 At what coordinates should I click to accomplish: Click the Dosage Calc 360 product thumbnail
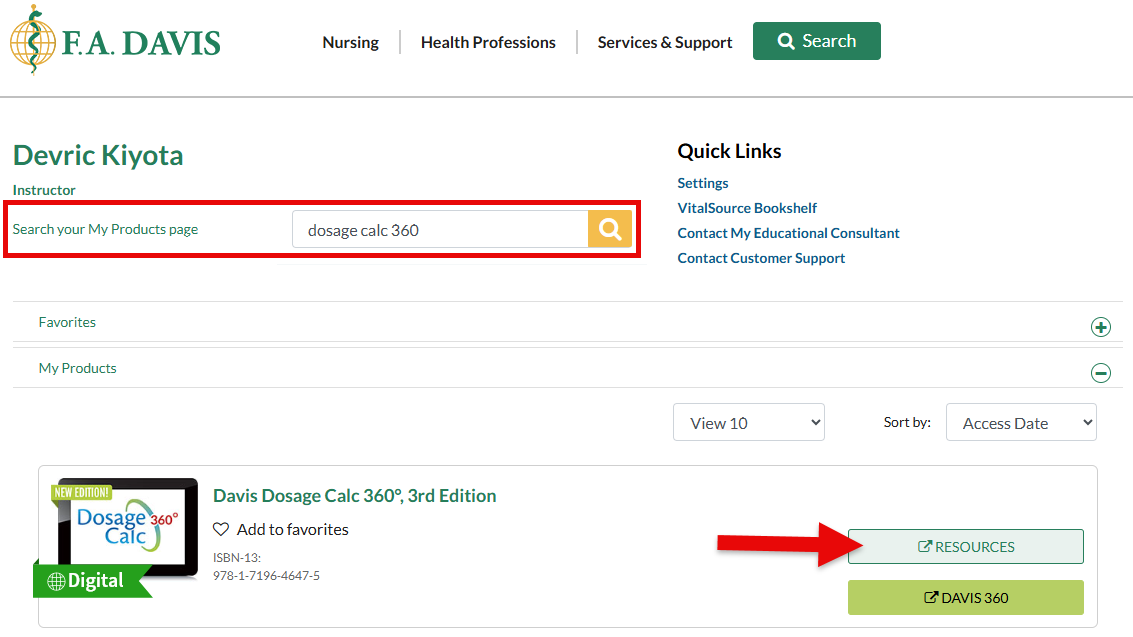click(x=118, y=530)
